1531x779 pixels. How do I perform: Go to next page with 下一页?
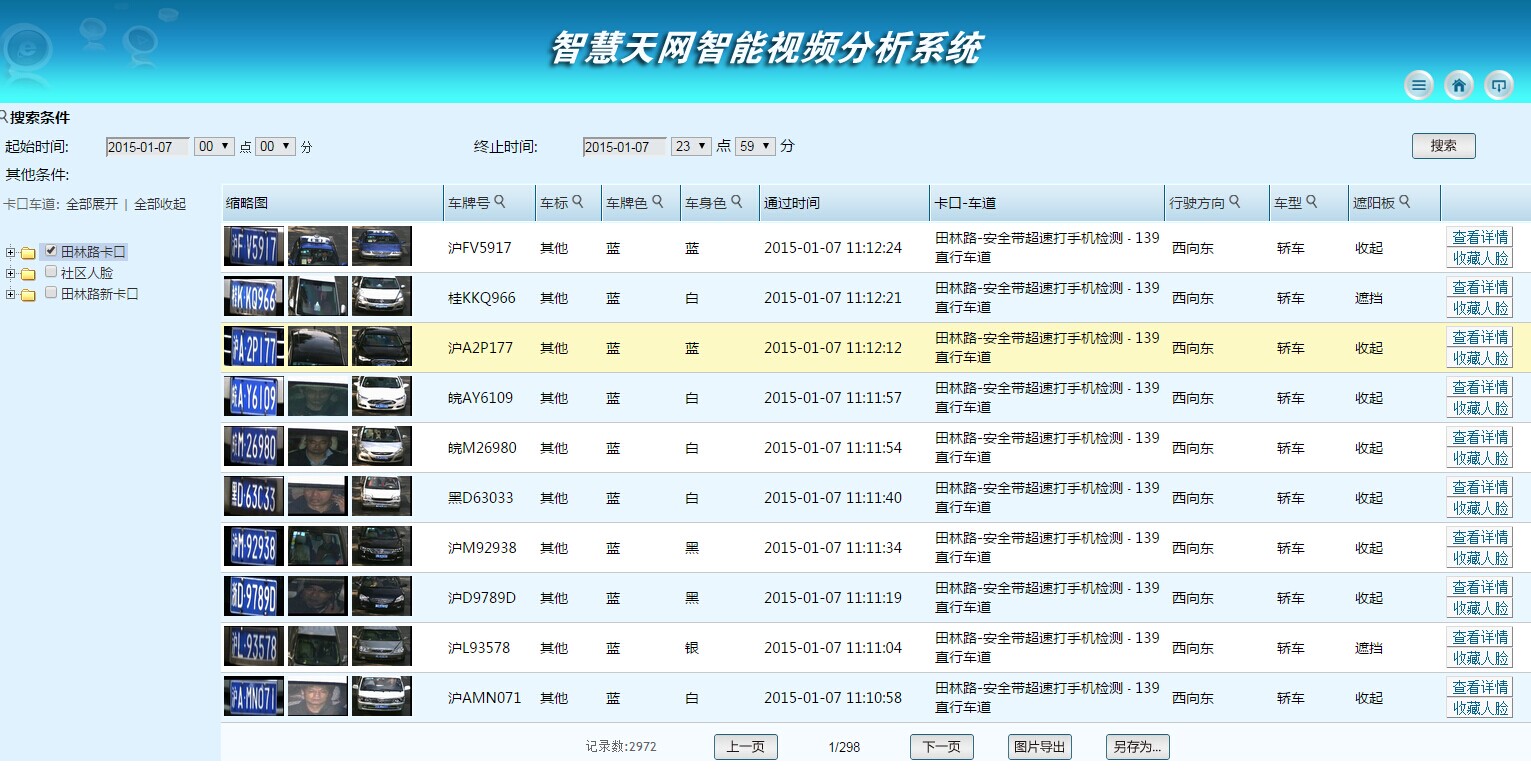[x=941, y=747]
